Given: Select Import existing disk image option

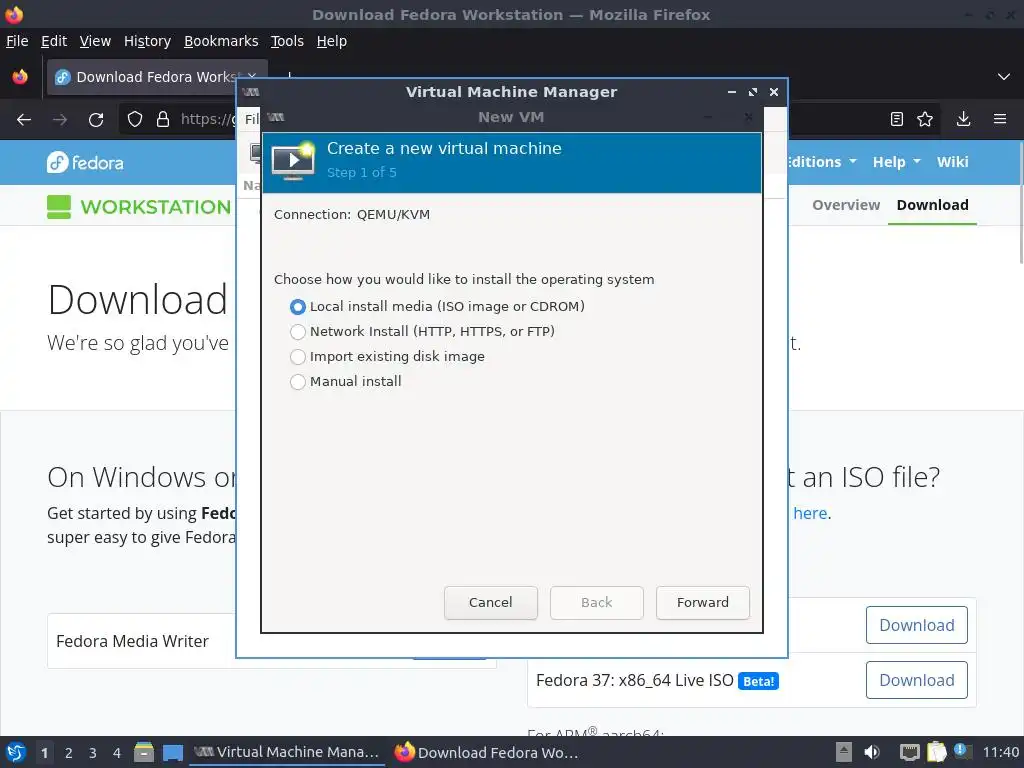Looking at the screenshot, I should coord(298,357).
